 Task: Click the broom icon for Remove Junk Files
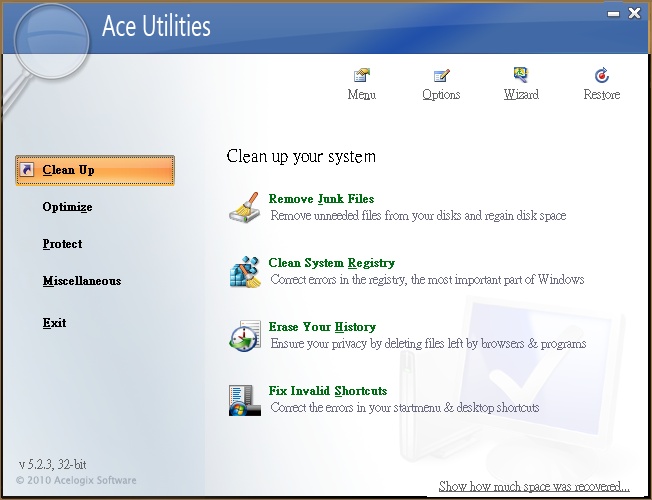pyautogui.click(x=245, y=207)
